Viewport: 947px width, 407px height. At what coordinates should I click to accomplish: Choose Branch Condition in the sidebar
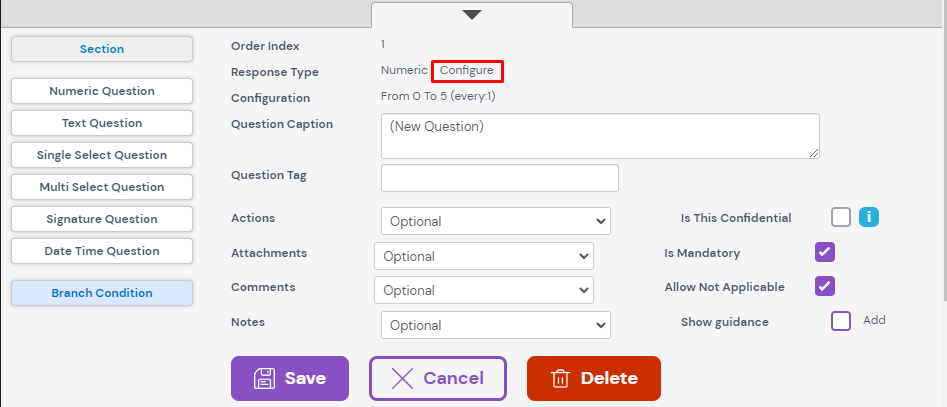[102, 293]
